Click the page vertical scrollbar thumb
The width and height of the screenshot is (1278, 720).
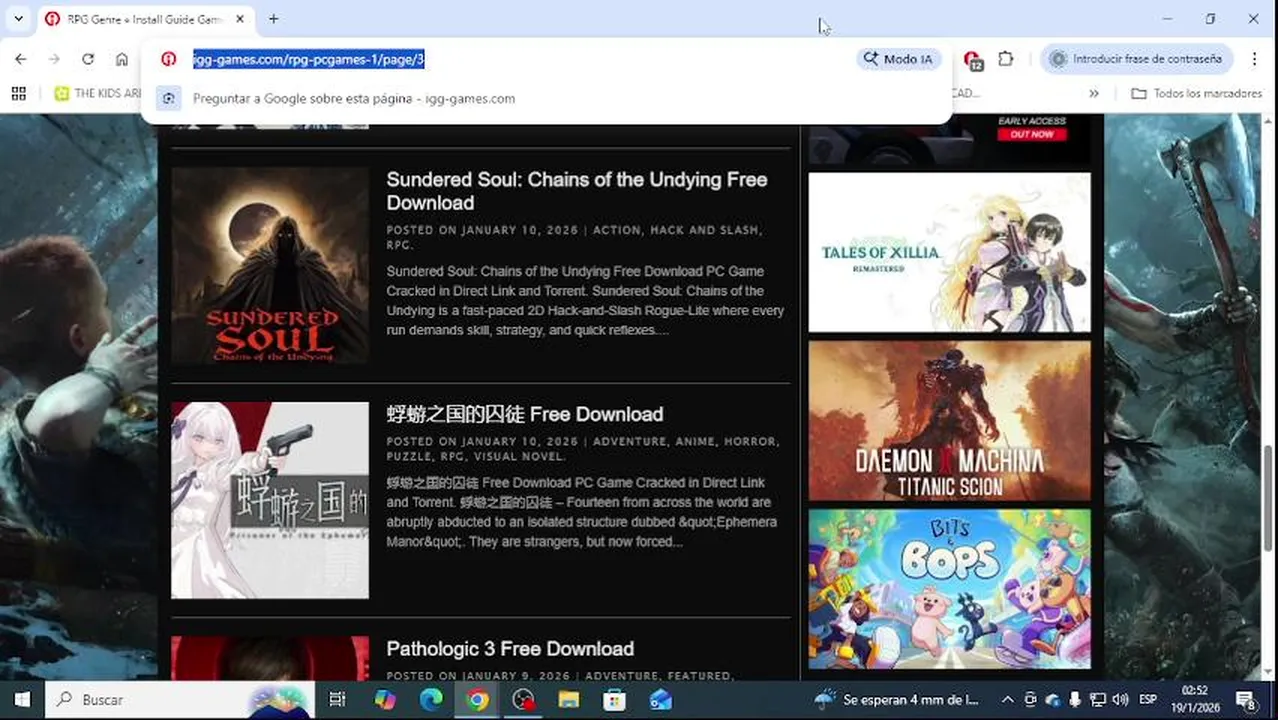point(1270,496)
